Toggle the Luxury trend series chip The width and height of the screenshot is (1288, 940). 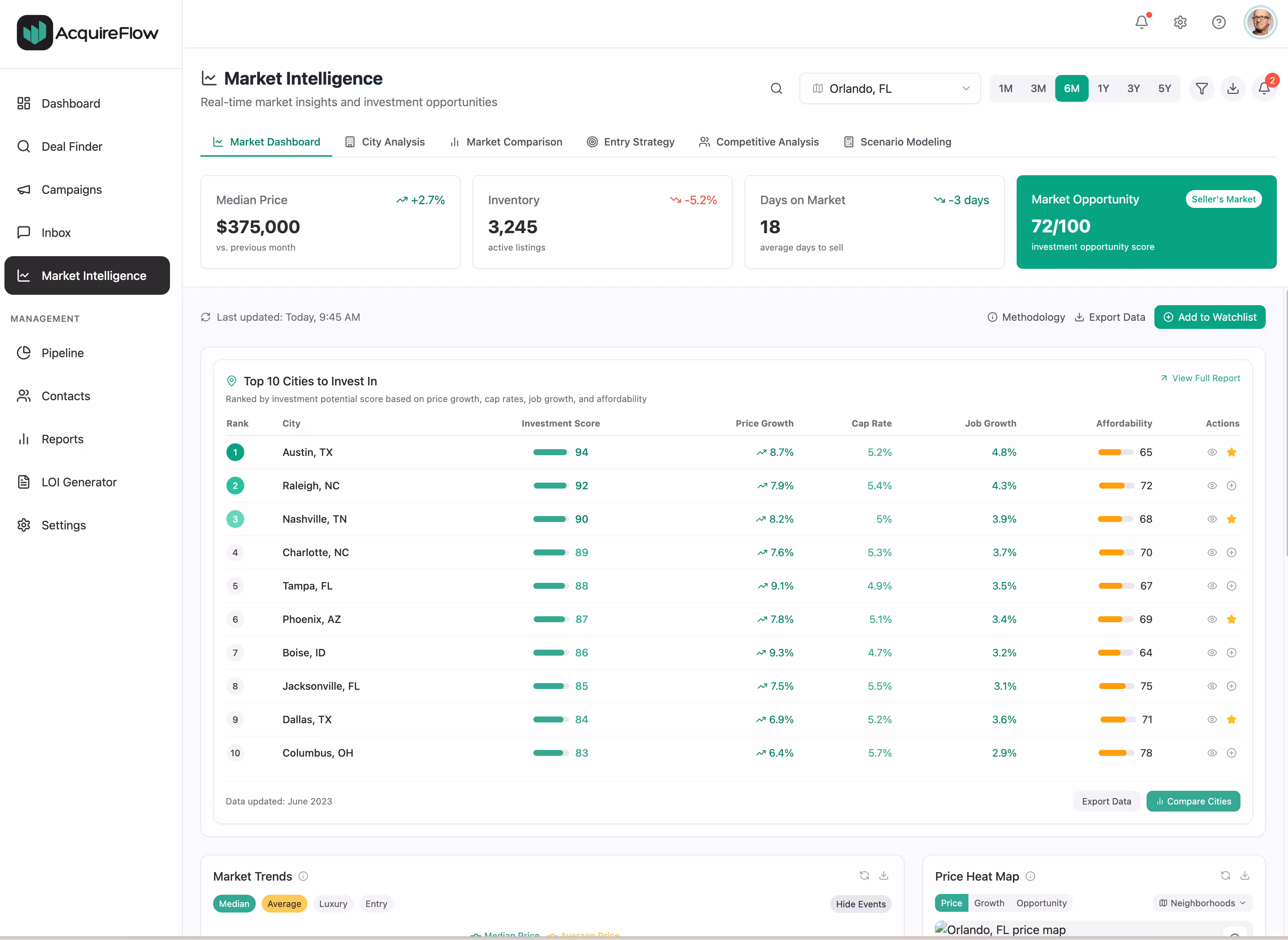(333, 904)
